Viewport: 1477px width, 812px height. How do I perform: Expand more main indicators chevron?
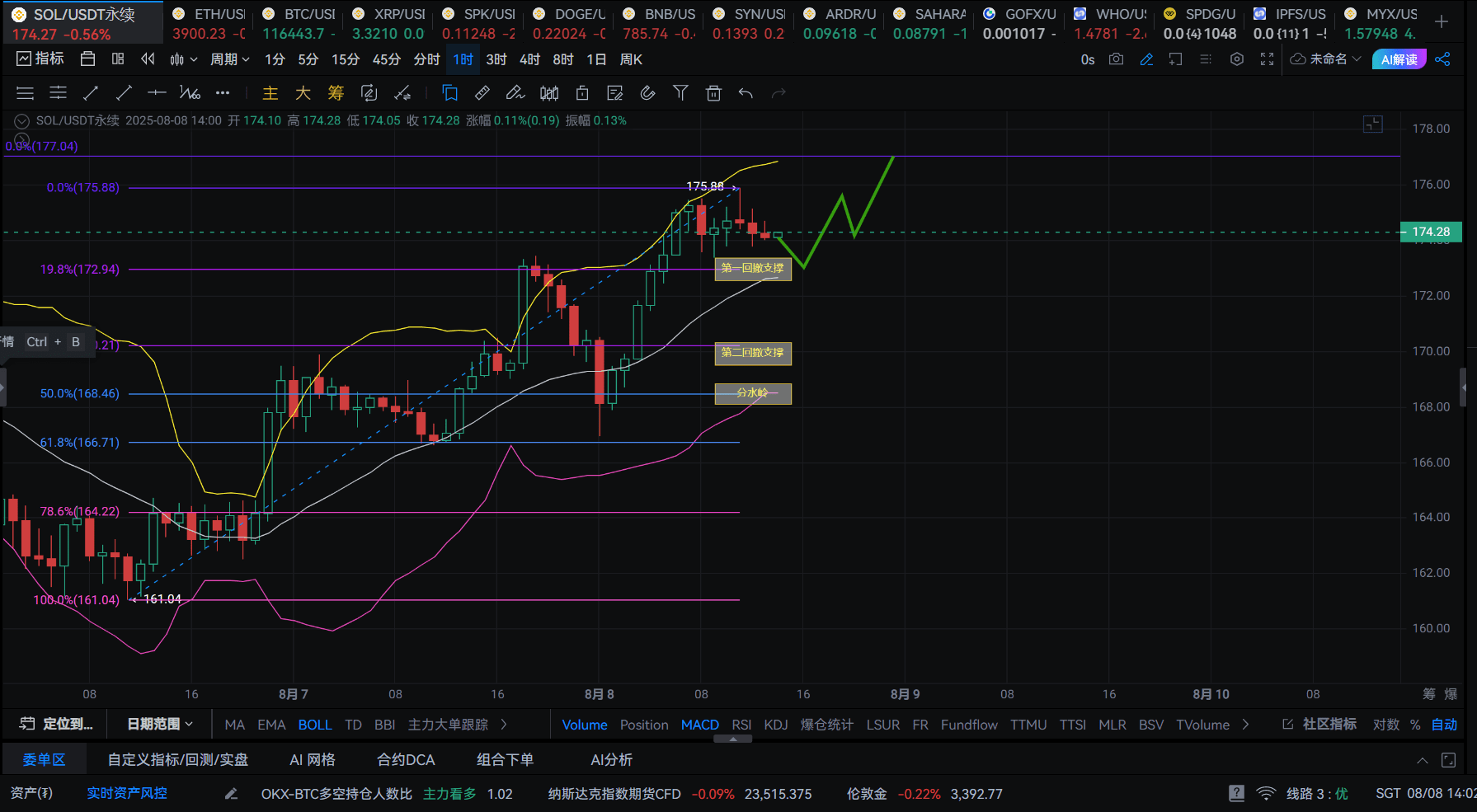pyautogui.click(x=504, y=725)
